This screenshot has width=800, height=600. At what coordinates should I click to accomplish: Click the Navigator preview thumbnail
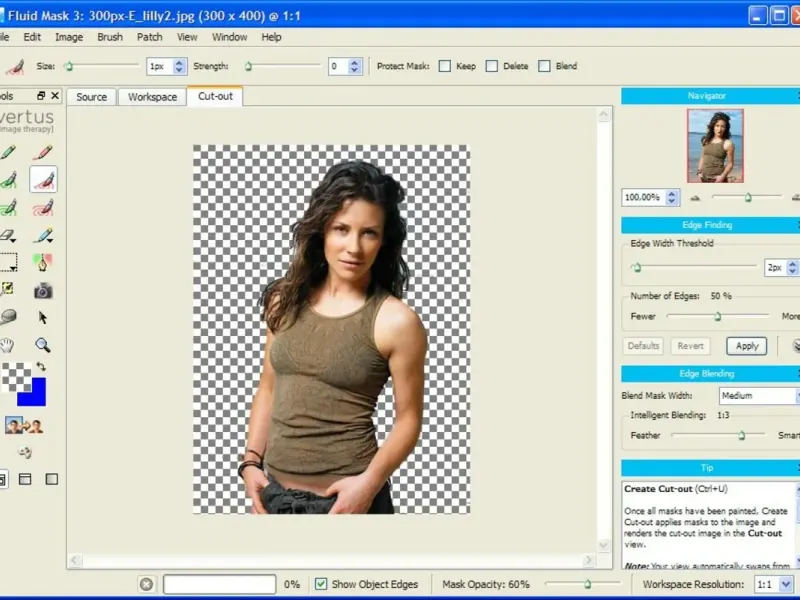click(714, 146)
